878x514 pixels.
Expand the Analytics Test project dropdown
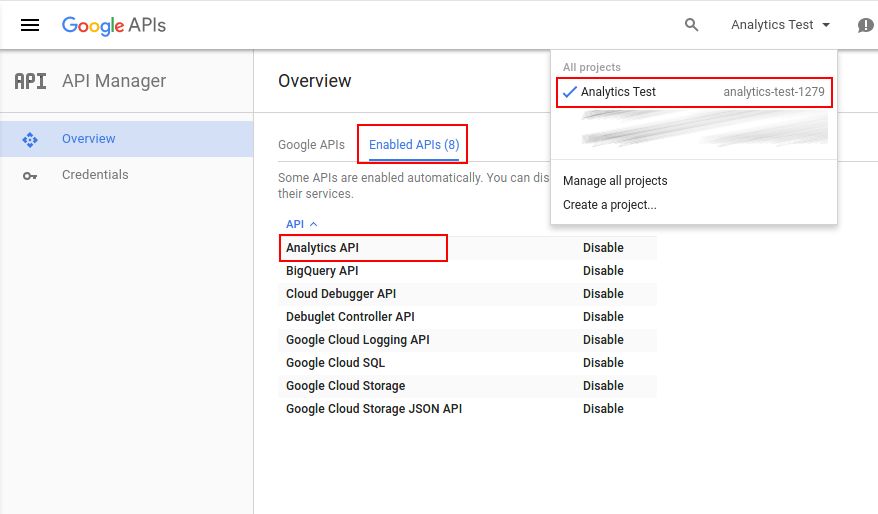781,25
